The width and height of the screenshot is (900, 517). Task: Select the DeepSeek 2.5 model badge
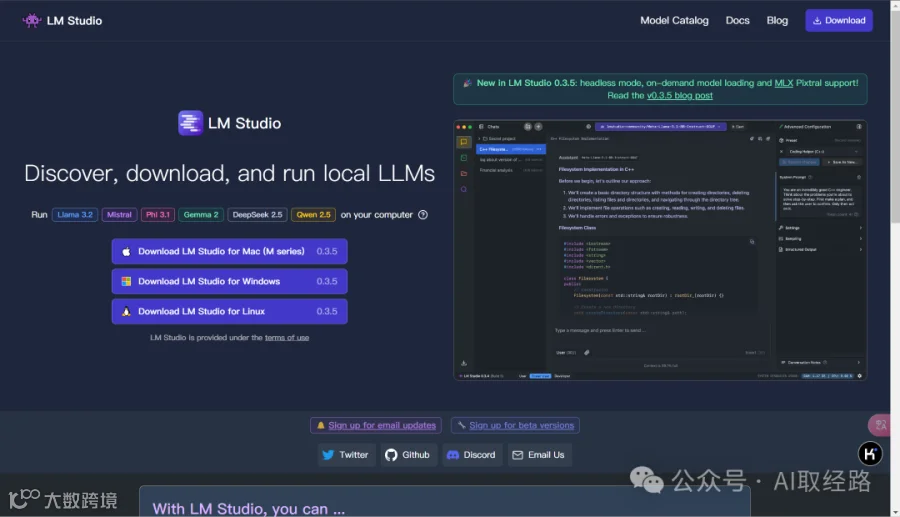(257, 215)
